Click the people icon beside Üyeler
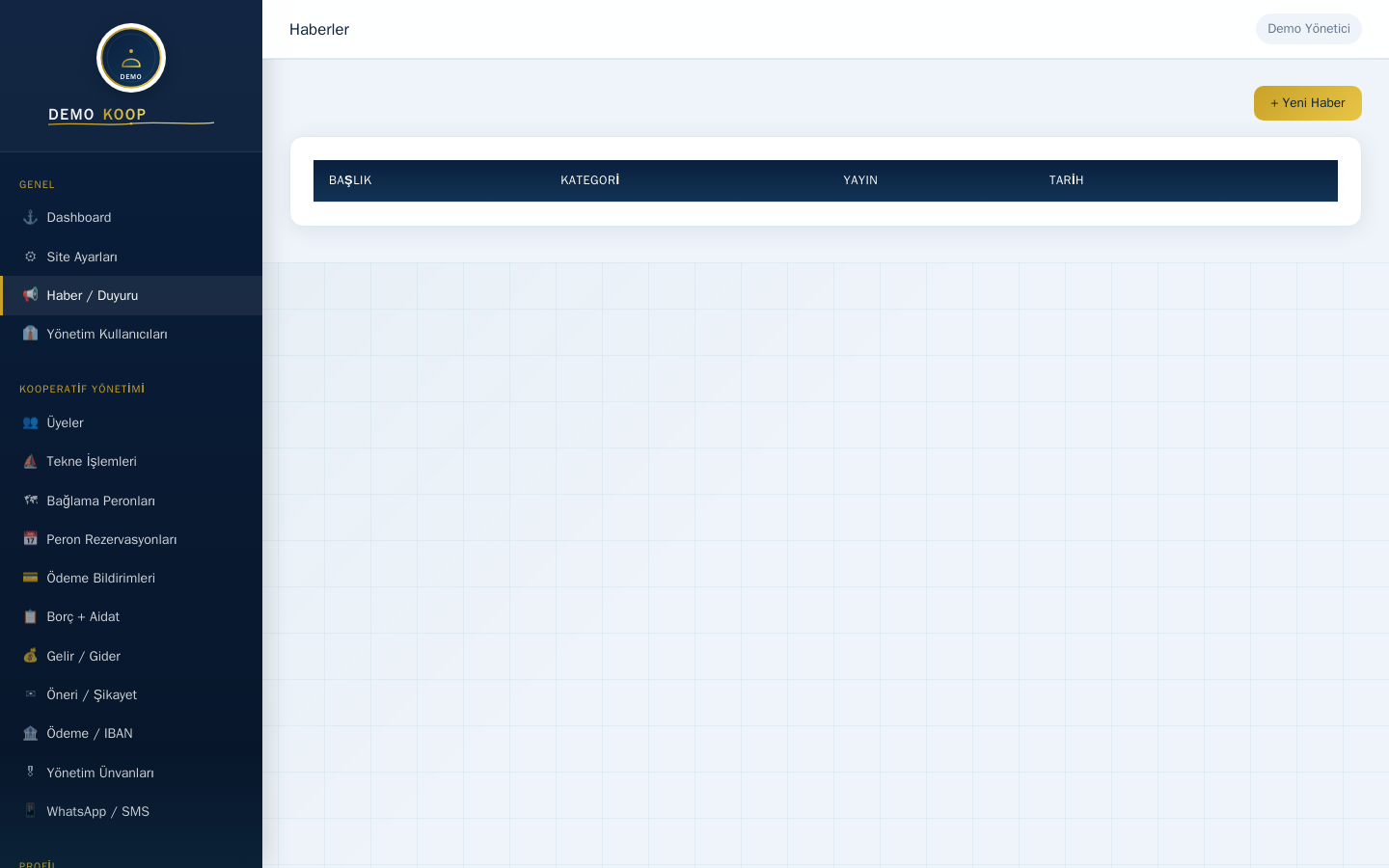Image resolution: width=1389 pixels, height=868 pixels. [30, 422]
